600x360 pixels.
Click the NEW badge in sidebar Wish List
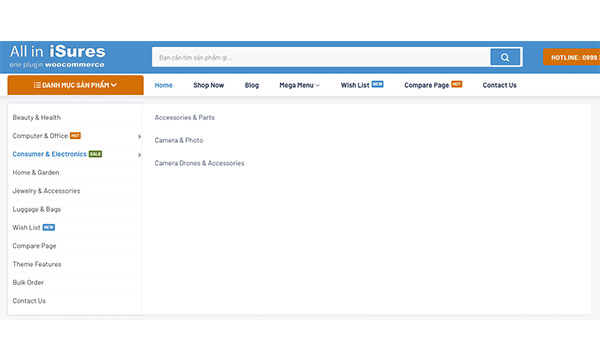click(x=49, y=227)
